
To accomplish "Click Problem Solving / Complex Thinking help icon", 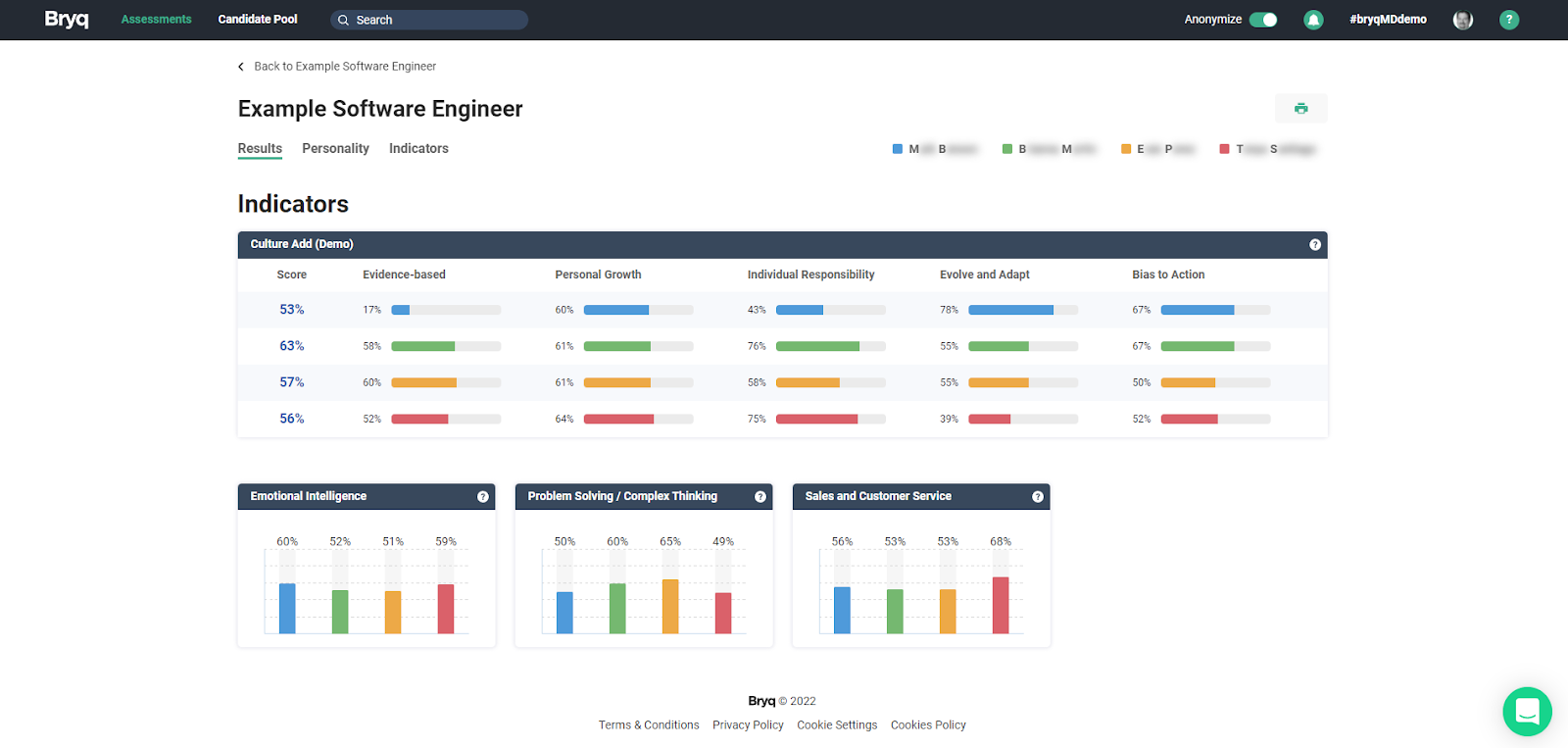I will (x=760, y=497).
